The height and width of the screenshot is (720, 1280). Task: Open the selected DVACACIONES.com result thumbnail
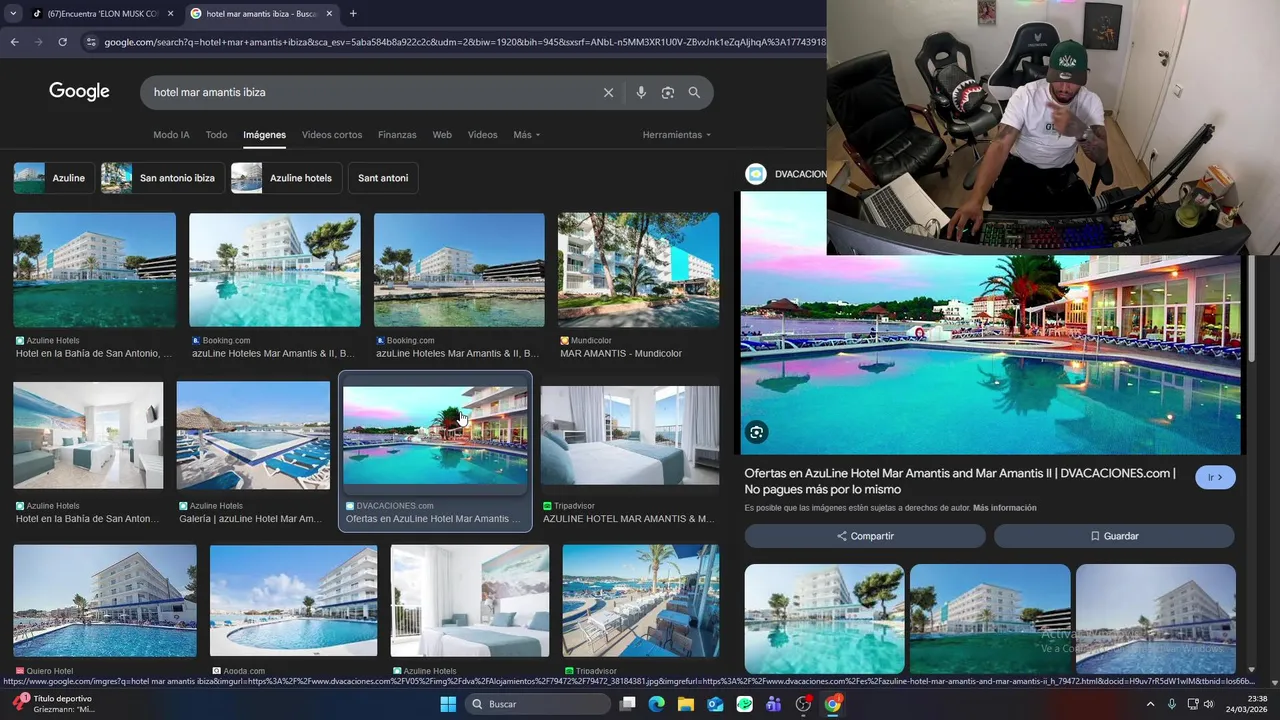coord(435,436)
